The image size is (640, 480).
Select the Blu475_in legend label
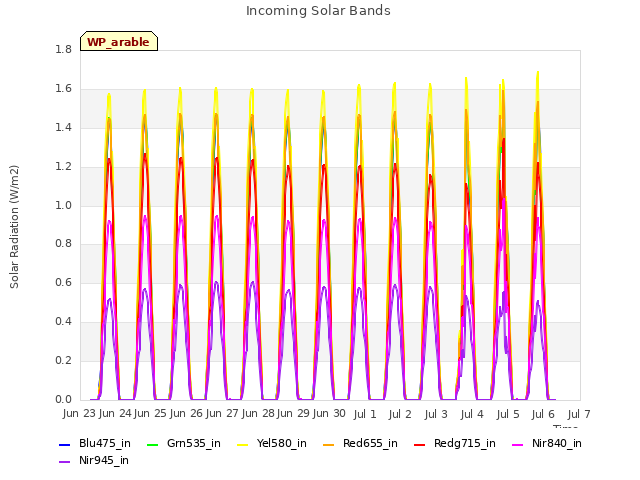105,443
